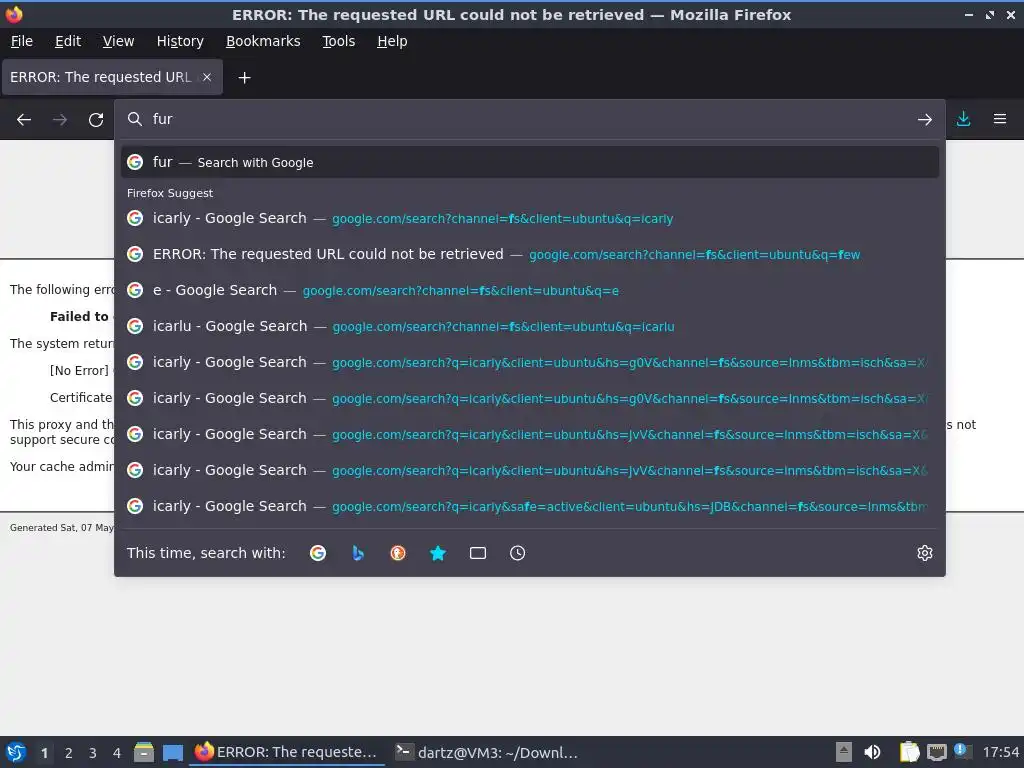
Task: Search history with the clock icon
Action: pyautogui.click(x=517, y=553)
